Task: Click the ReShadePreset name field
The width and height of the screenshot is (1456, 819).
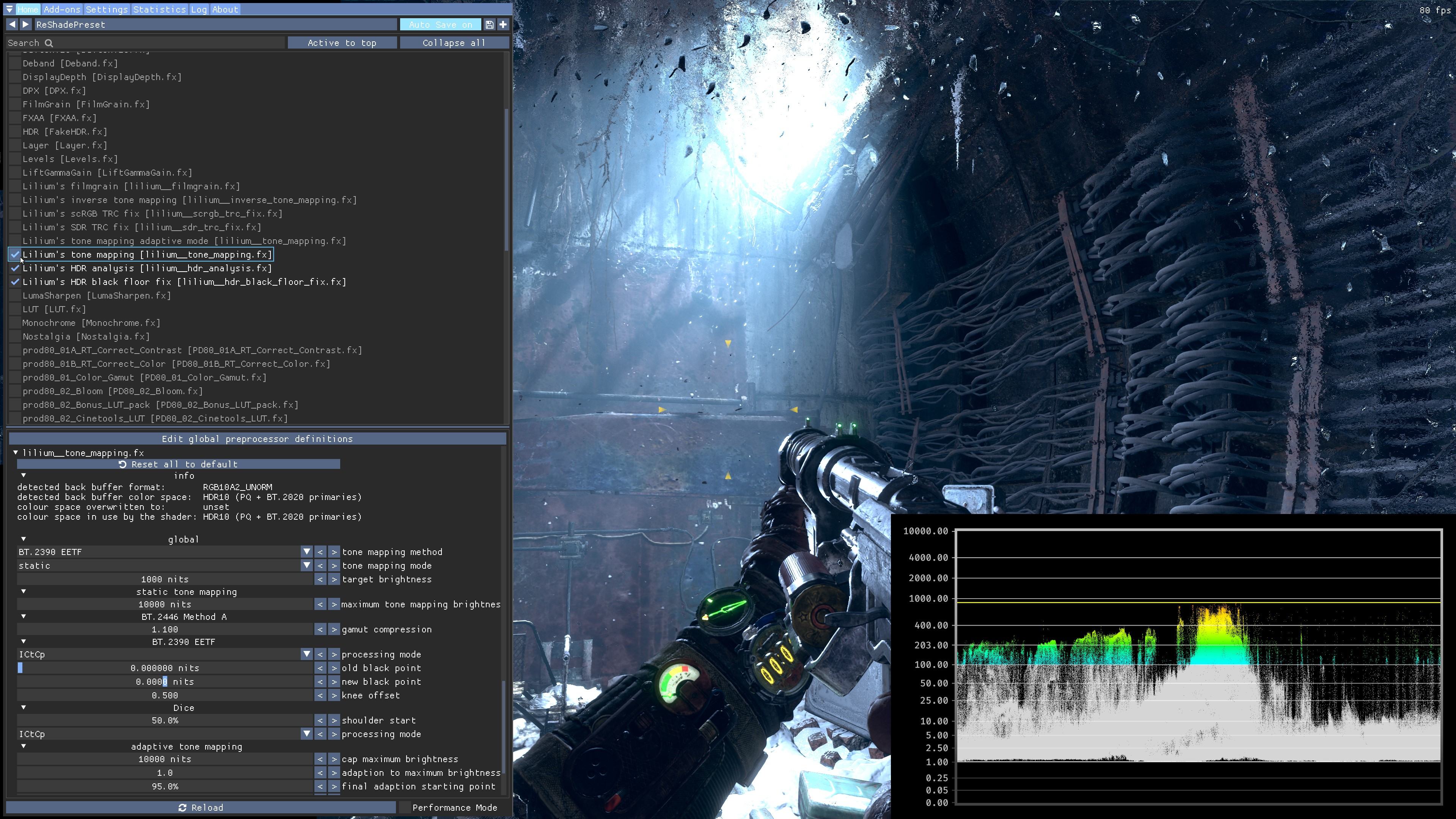Action: point(215,24)
